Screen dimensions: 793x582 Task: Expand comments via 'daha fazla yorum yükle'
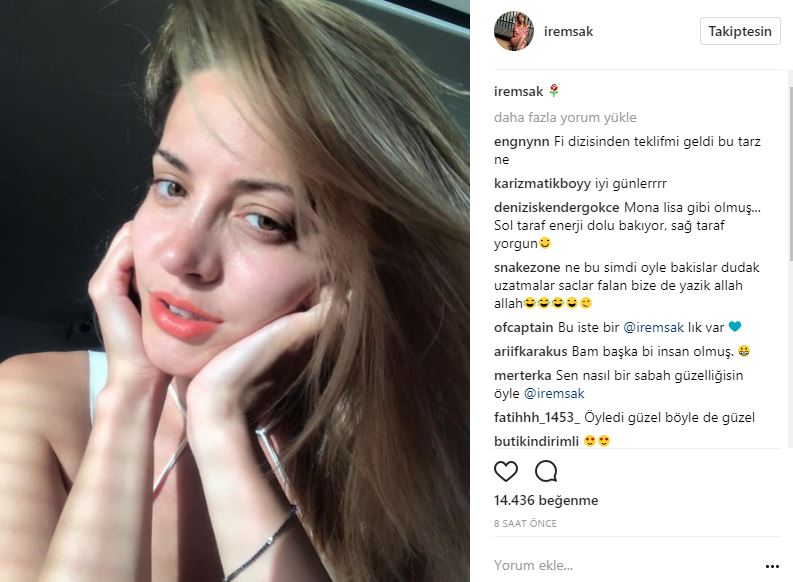click(565, 117)
